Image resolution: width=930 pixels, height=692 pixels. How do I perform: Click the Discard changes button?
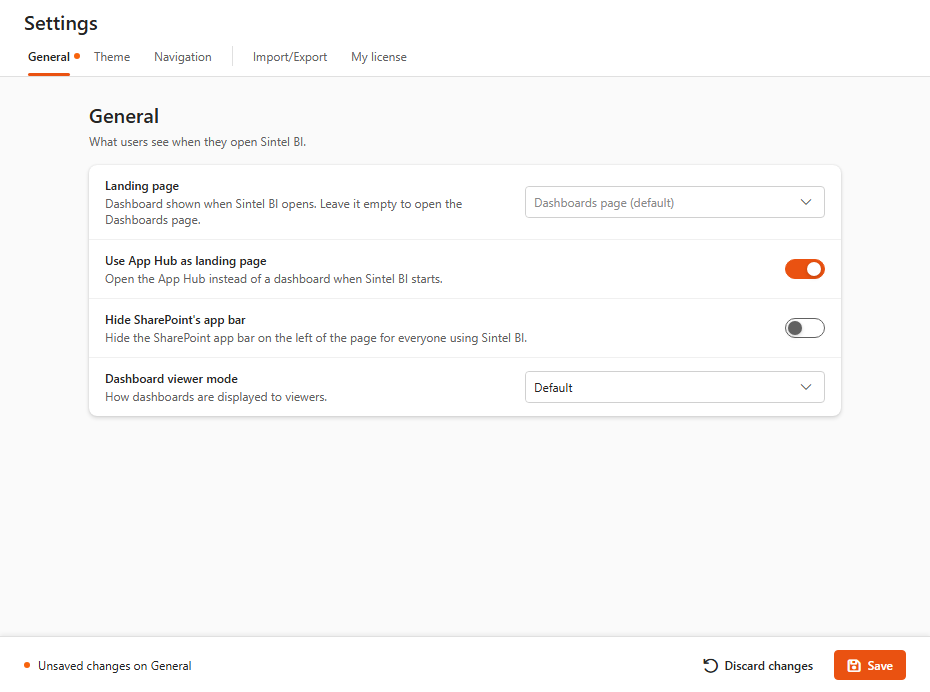tap(757, 666)
